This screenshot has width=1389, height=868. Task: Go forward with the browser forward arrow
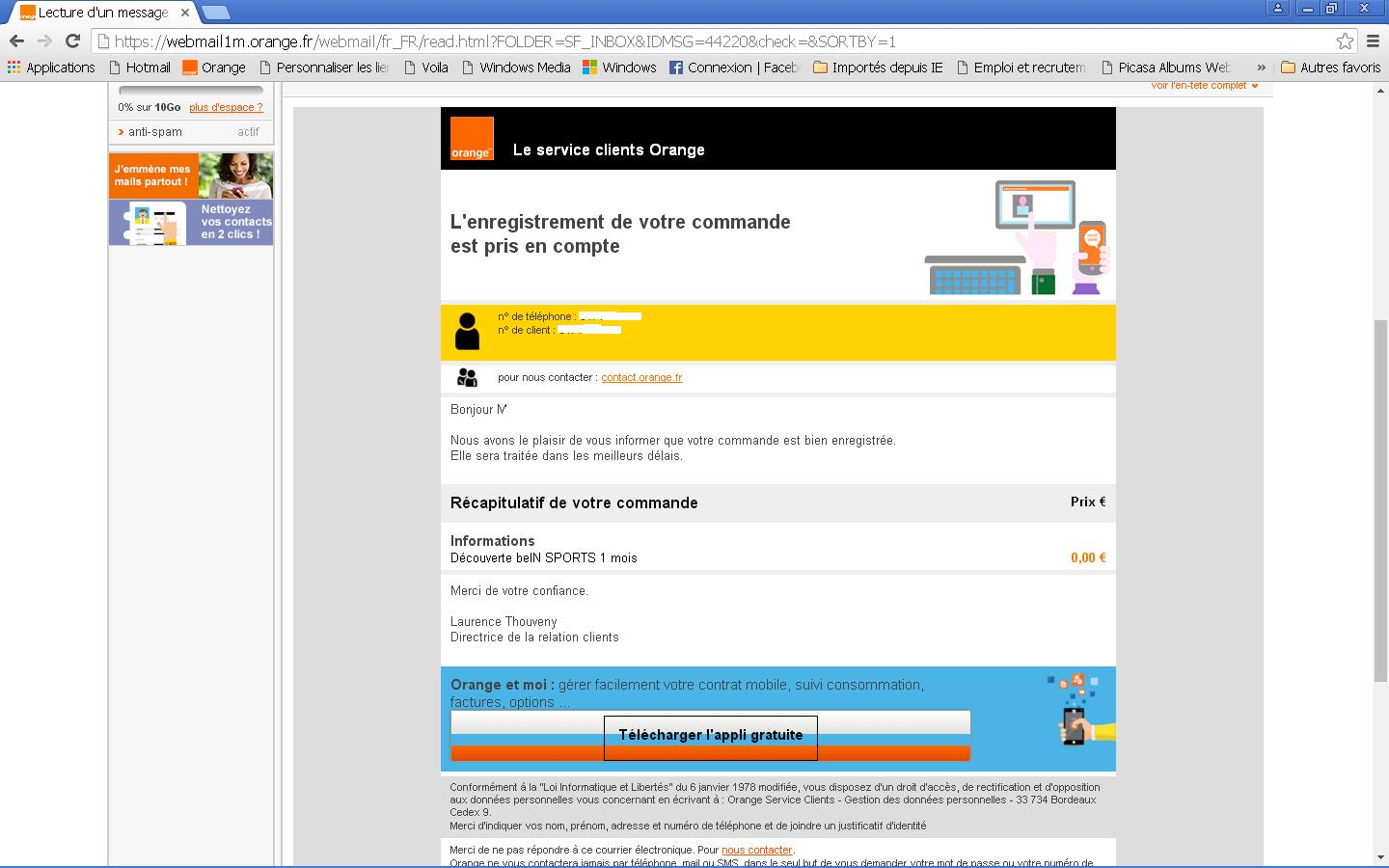pyautogui.click(x=44, y=41)
